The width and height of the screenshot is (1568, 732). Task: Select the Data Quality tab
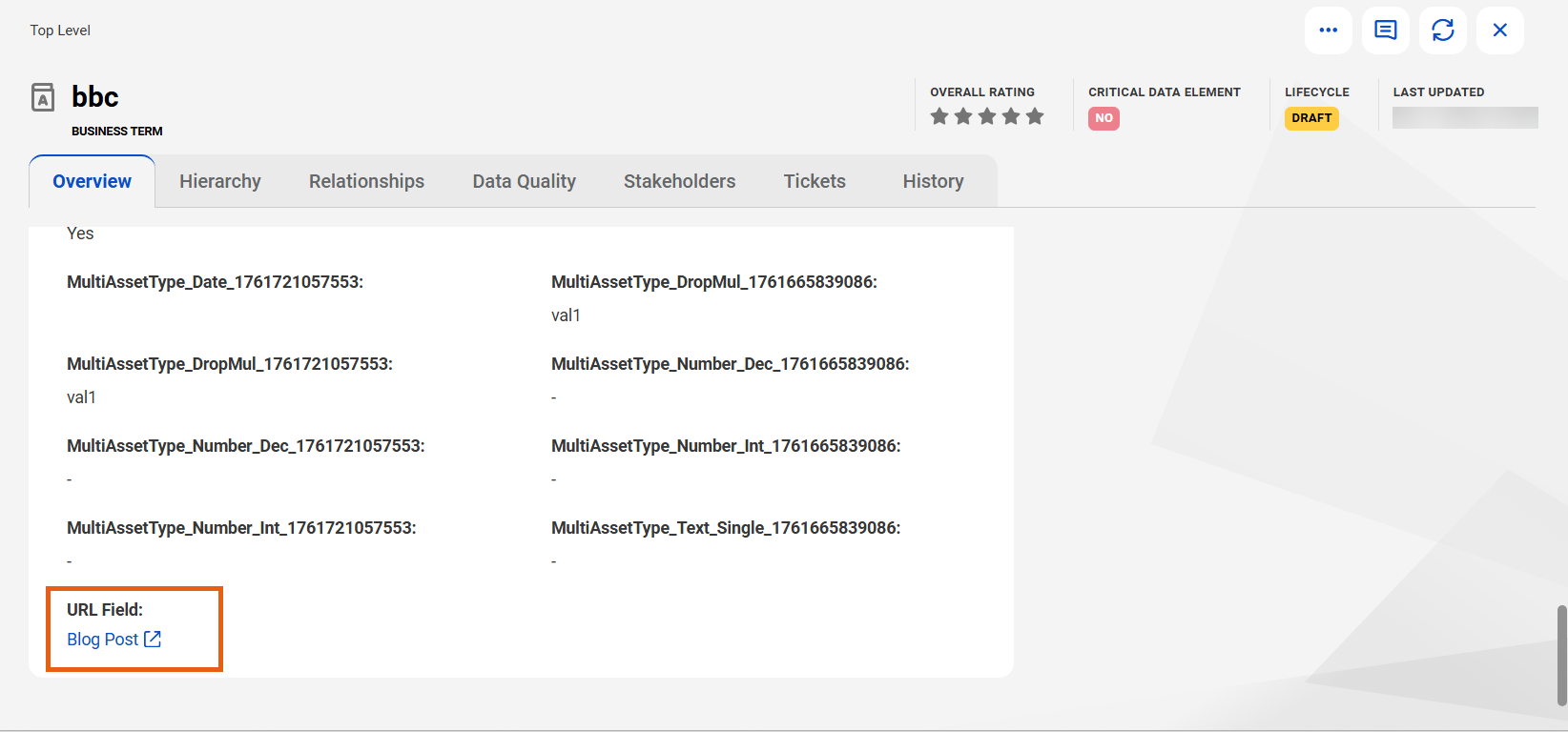(x=524, y=181)
